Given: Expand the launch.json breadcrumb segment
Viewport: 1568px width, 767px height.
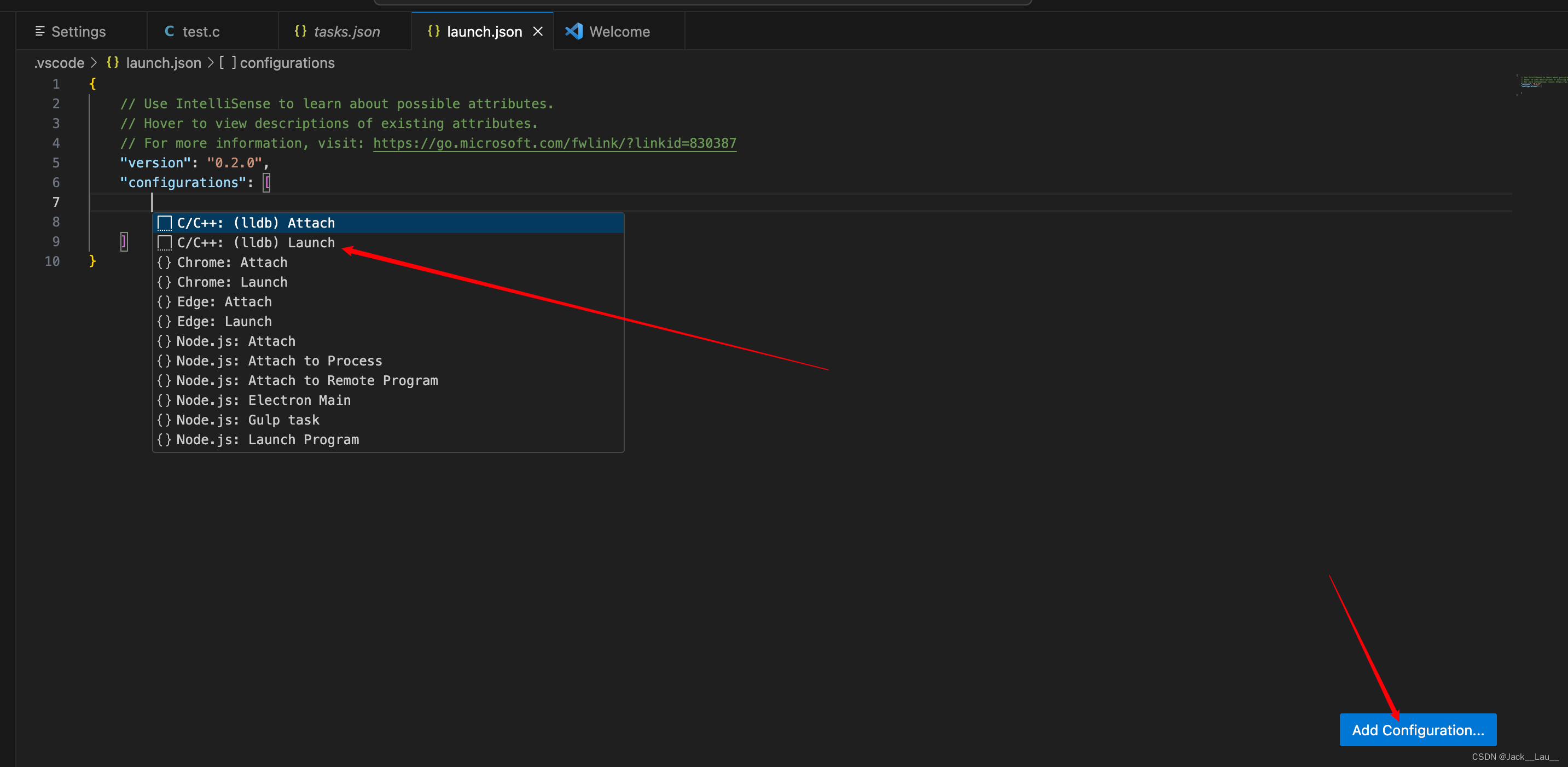Looking at the screenshot, I should [x=163, y=63].
